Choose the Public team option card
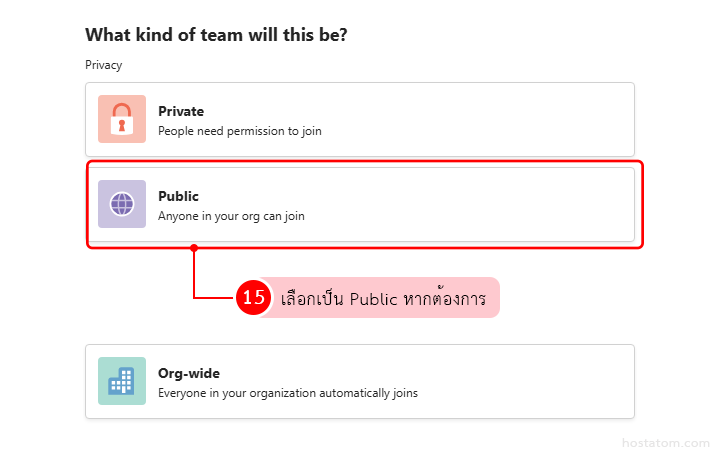This screenshot has height=456, width=720. coord(360,204)
